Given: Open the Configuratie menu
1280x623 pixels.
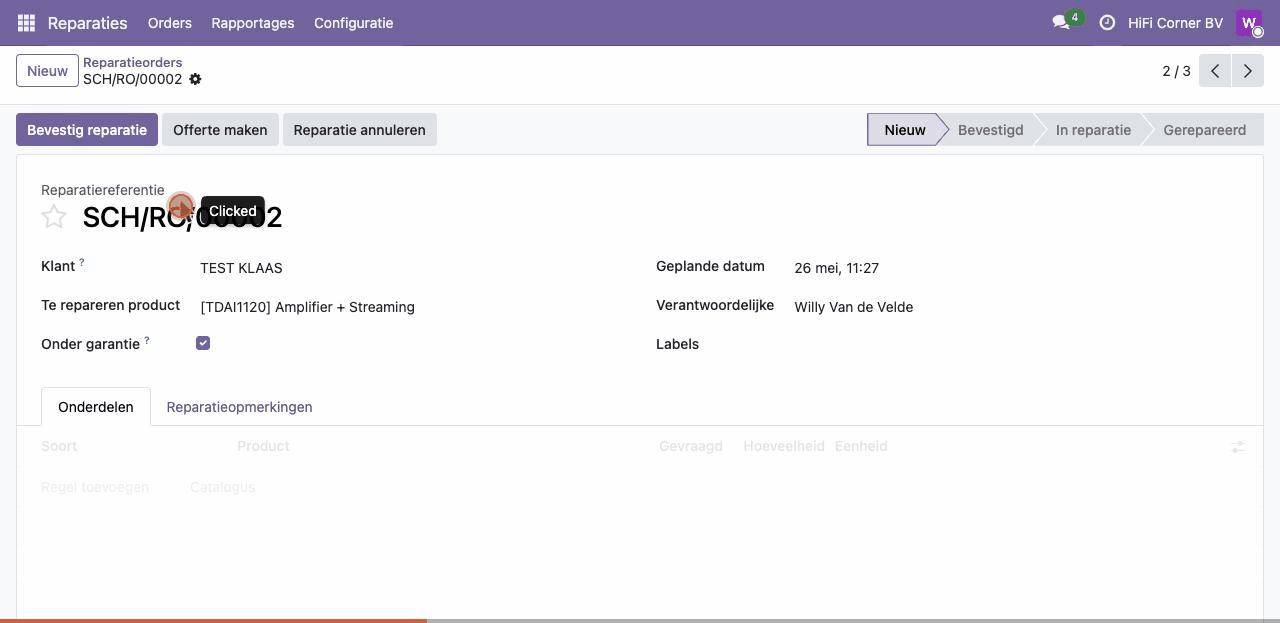Looking at the screenshot, I should coord(353,22).
